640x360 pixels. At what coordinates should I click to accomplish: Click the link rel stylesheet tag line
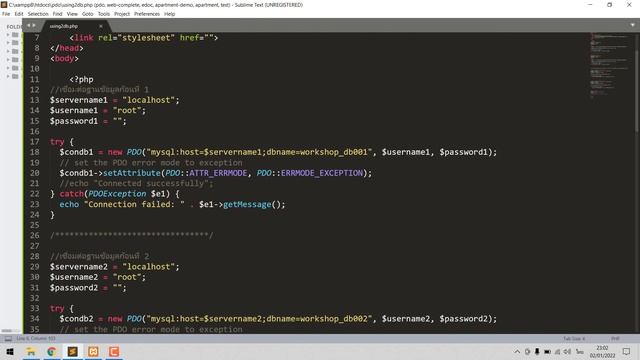144,38
